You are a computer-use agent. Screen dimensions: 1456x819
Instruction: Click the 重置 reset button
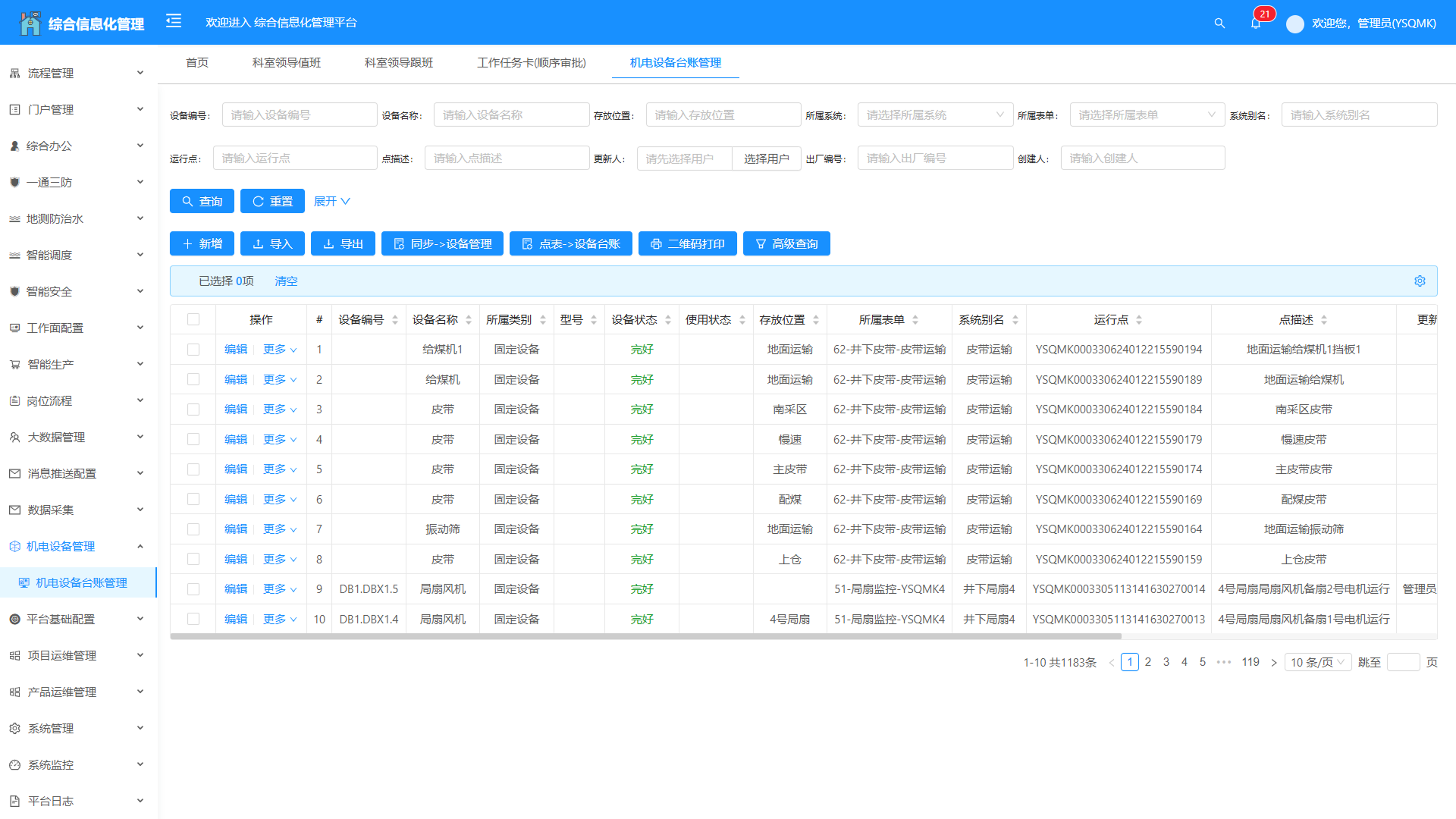pyautogui.click(x=272, y=201)
